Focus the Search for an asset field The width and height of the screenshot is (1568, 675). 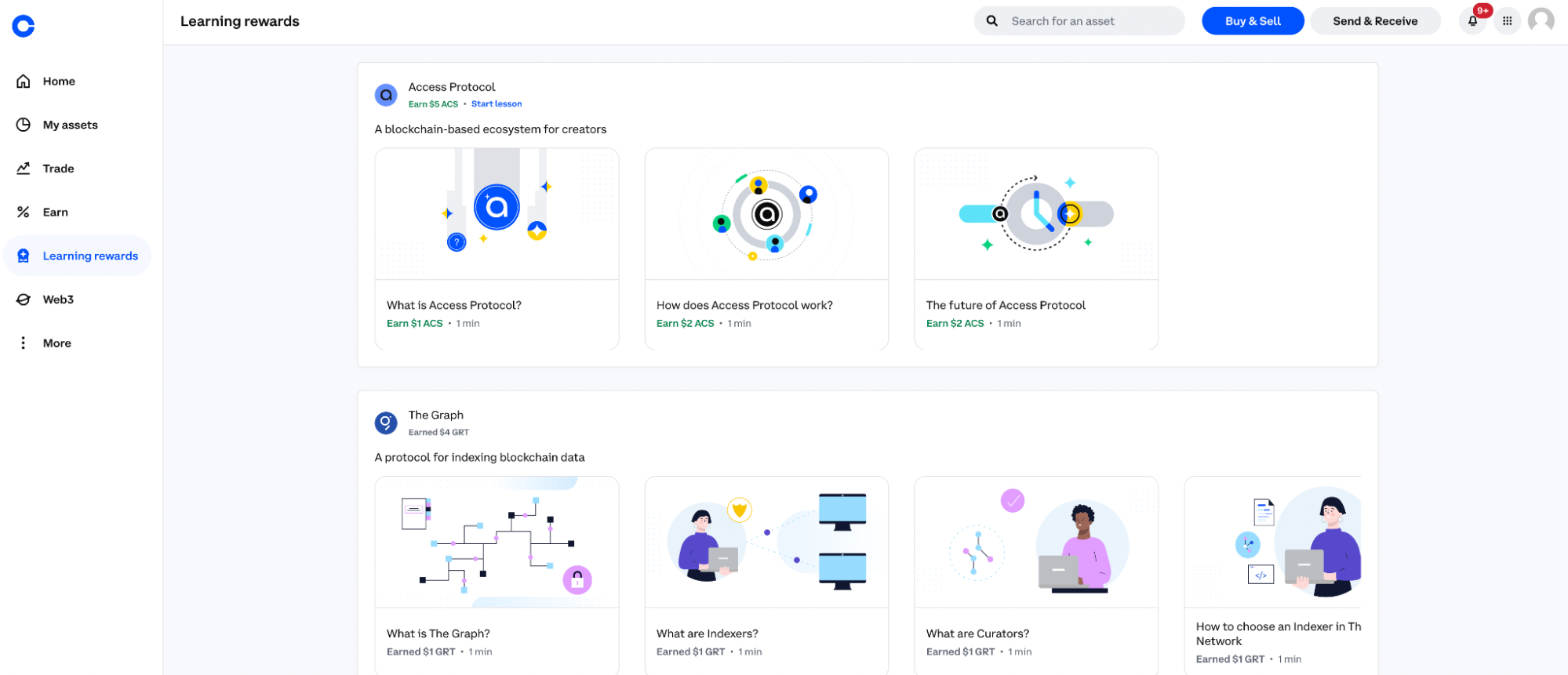point(1079,21)
